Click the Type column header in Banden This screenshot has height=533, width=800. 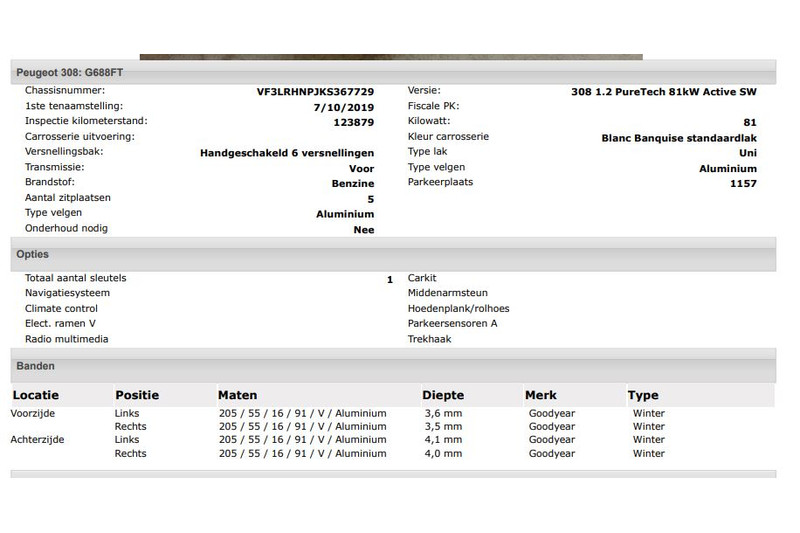(x=643, y=396)
